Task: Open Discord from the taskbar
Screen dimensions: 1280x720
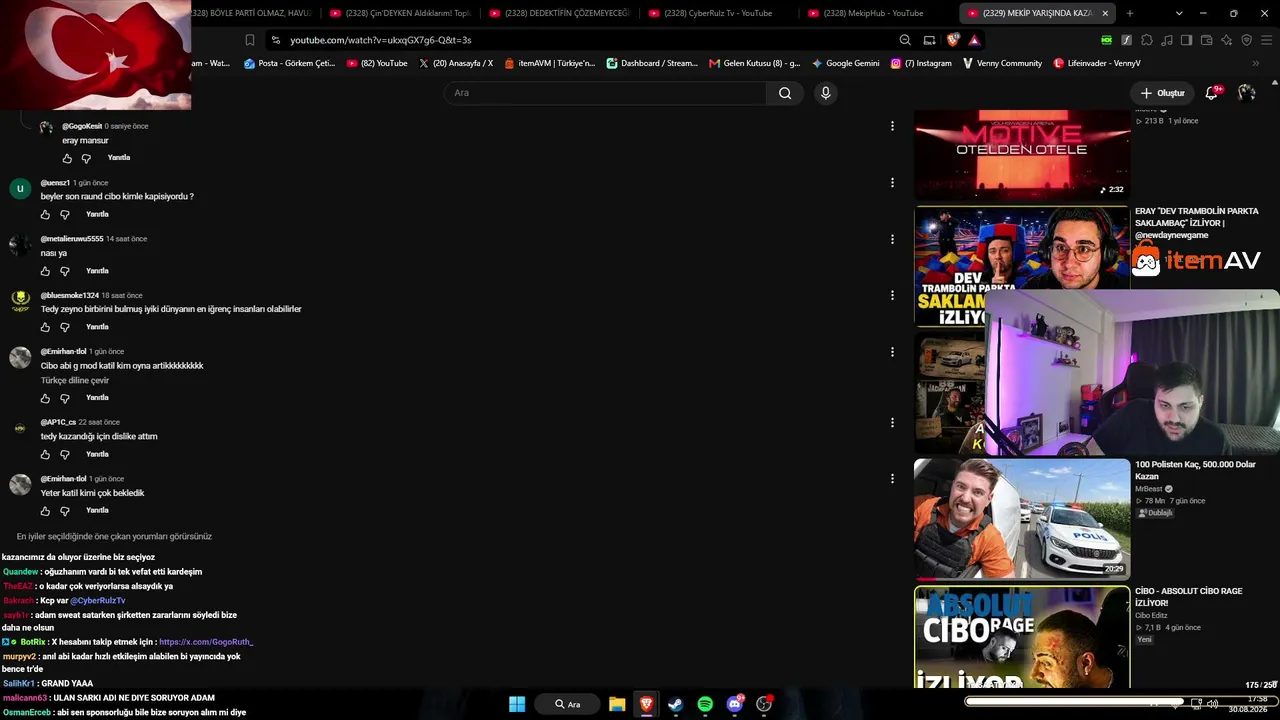Action: point(735,704)
